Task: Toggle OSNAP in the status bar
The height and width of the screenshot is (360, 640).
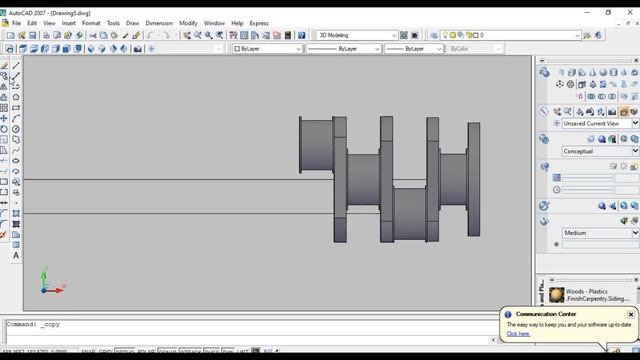Action: (167, 351)
